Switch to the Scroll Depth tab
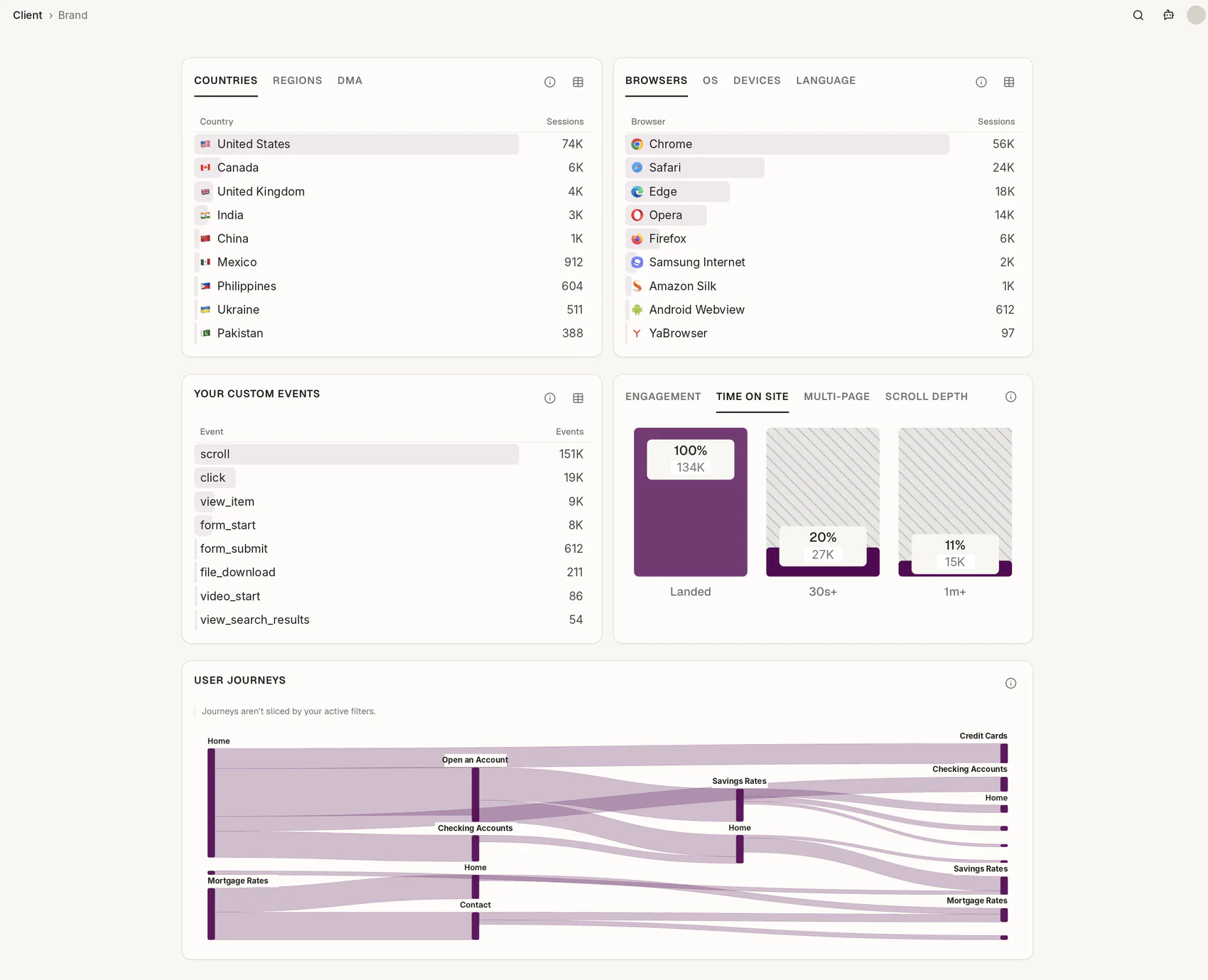This screenshot has width=1208, height=980. (x=926, y=397)
